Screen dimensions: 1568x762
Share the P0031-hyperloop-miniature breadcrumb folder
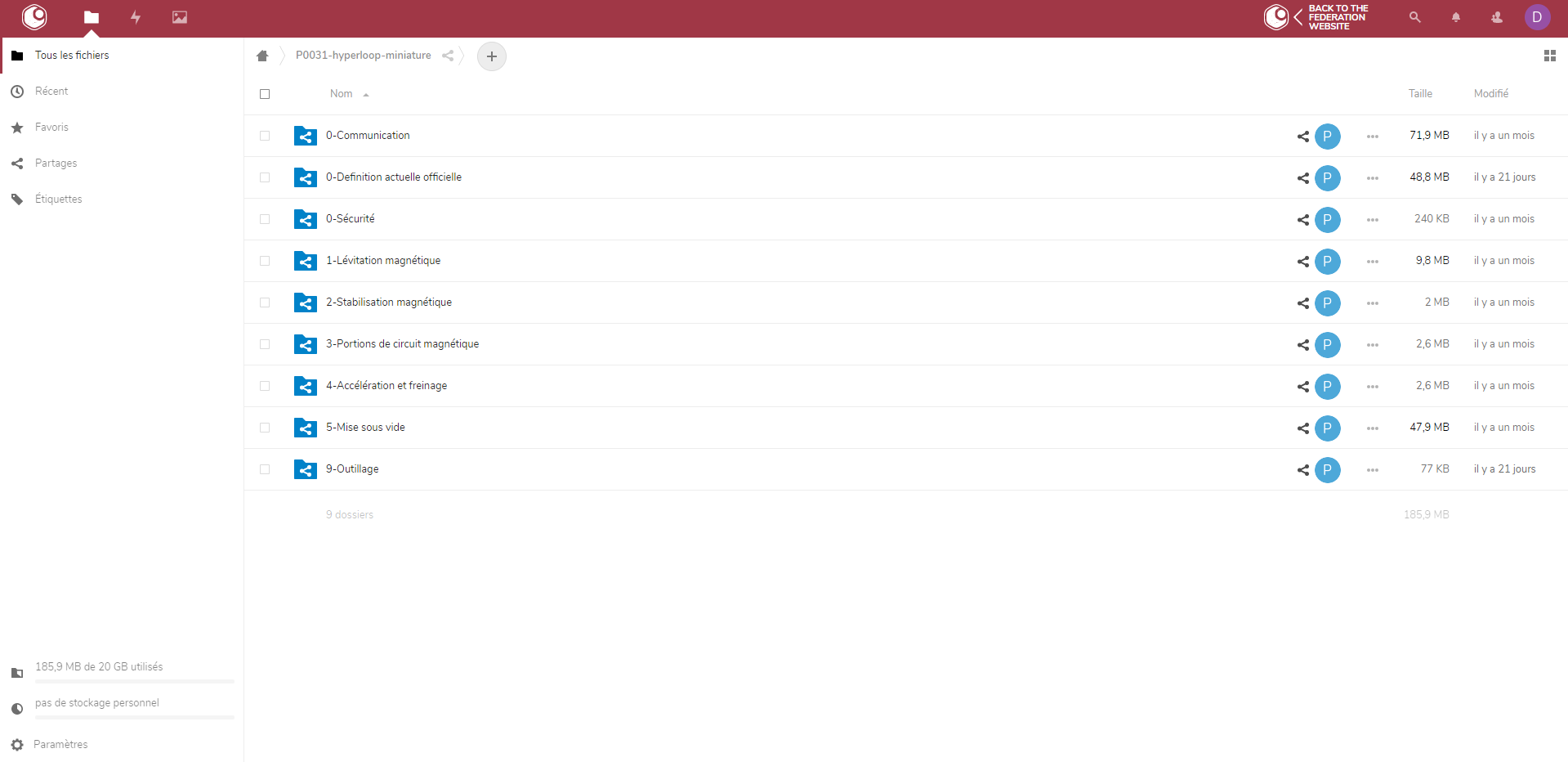448,56
